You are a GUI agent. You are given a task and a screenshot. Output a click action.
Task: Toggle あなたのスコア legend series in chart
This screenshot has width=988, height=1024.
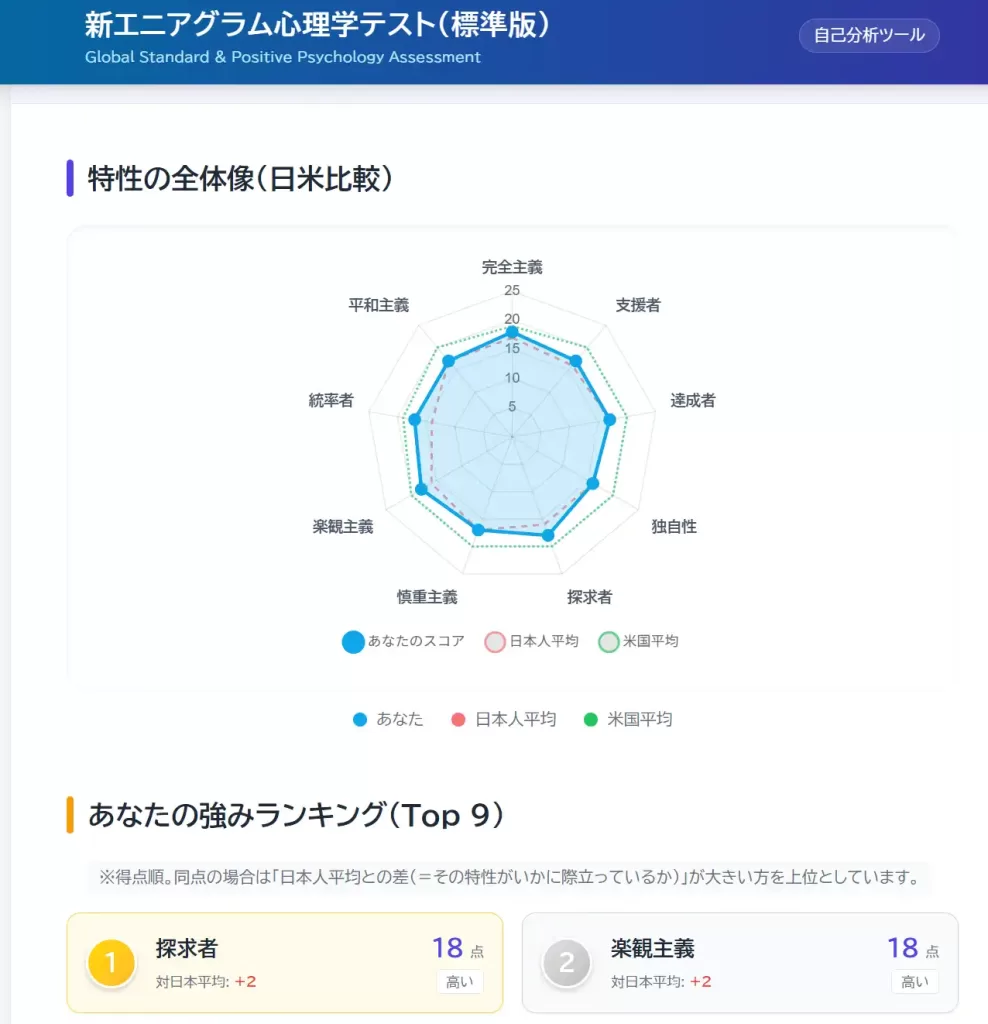[404, 642]
